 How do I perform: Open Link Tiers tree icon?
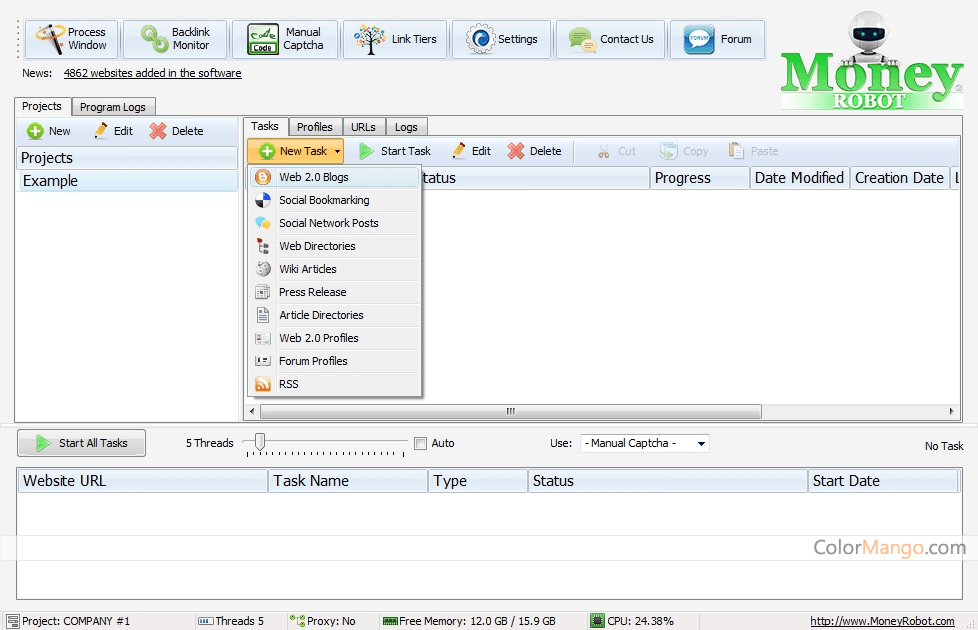(x=369, y=39)
